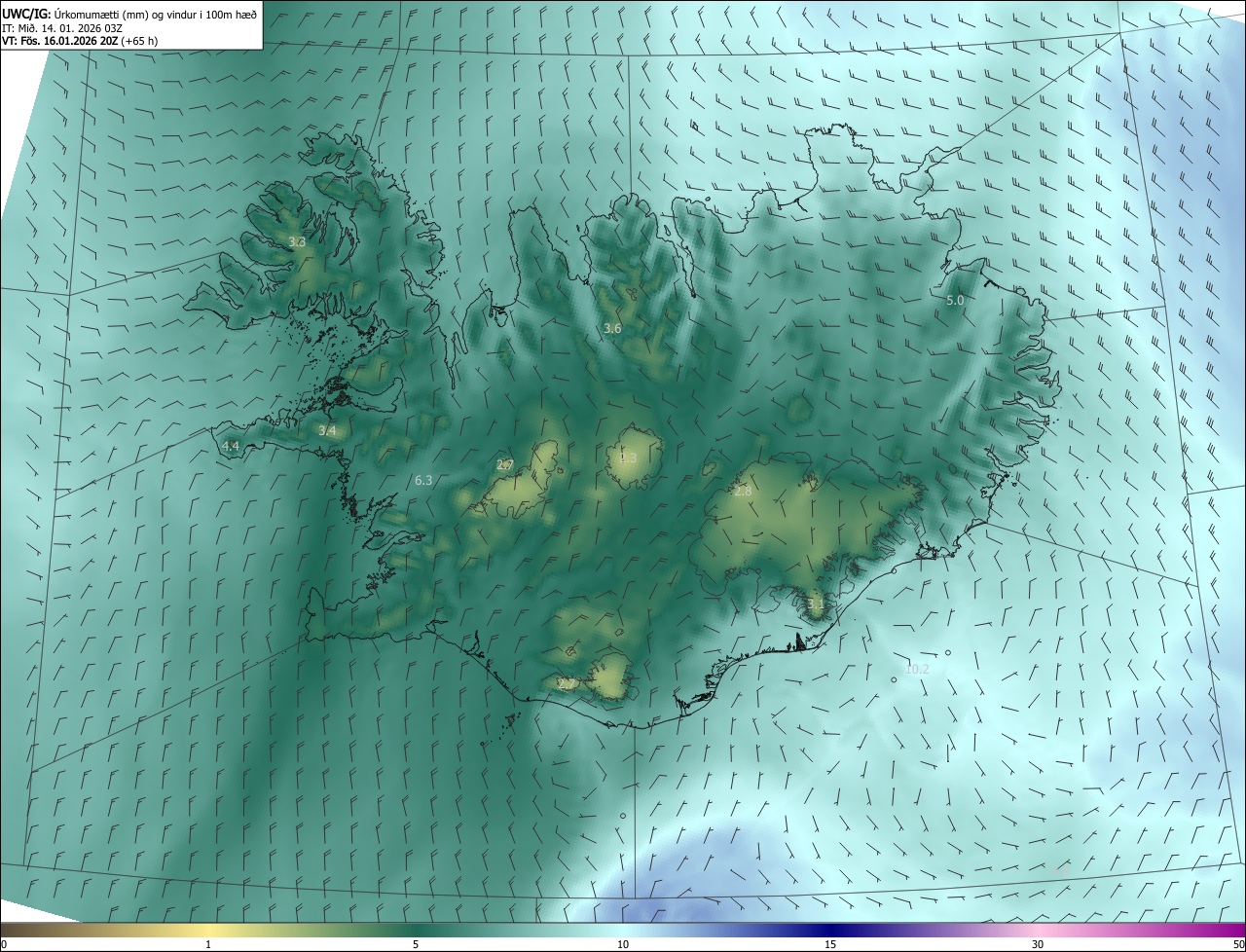
Task: Click the '50' tick label on the color scale
Action: tap(1238, 944)
